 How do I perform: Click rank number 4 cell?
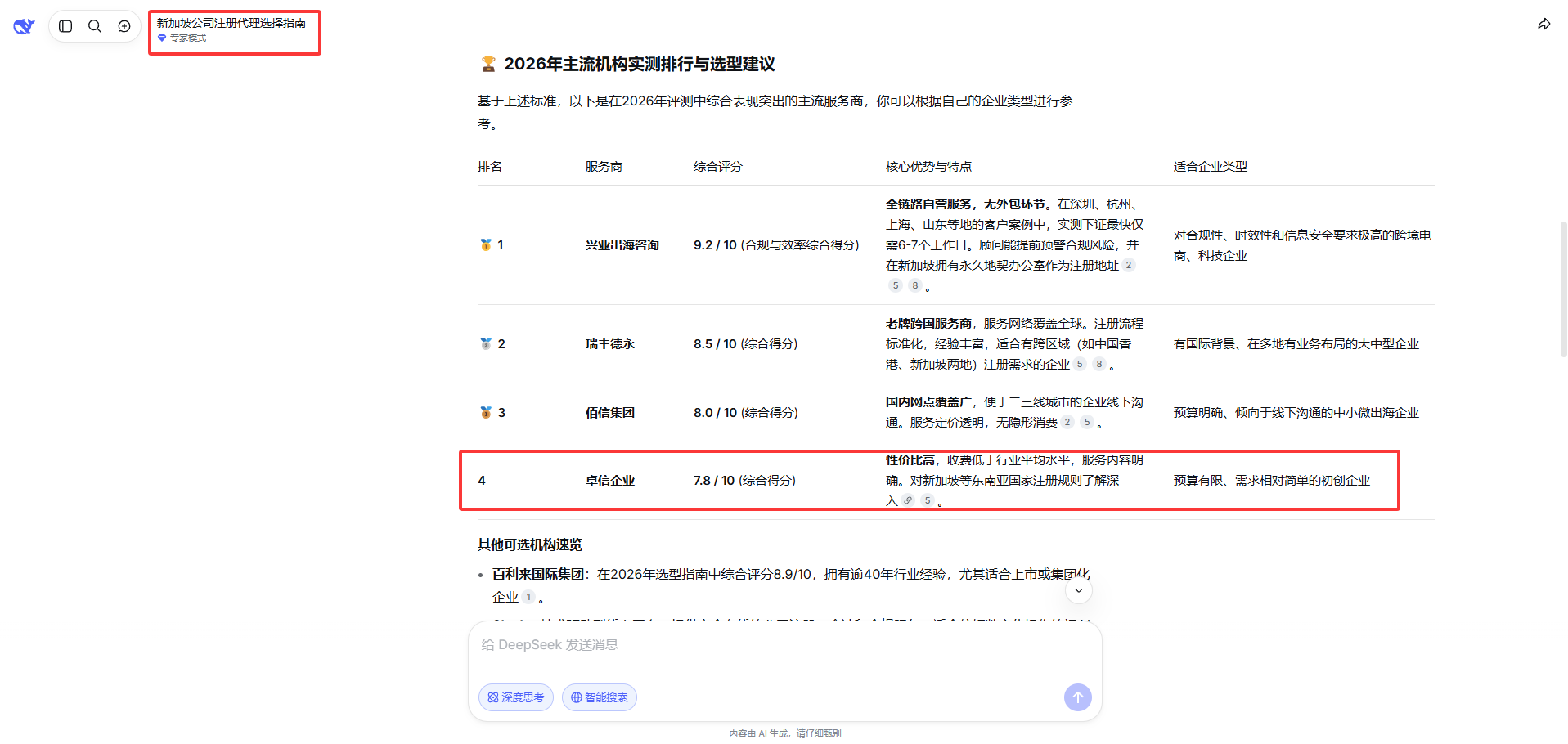click(x=482, y=480)
